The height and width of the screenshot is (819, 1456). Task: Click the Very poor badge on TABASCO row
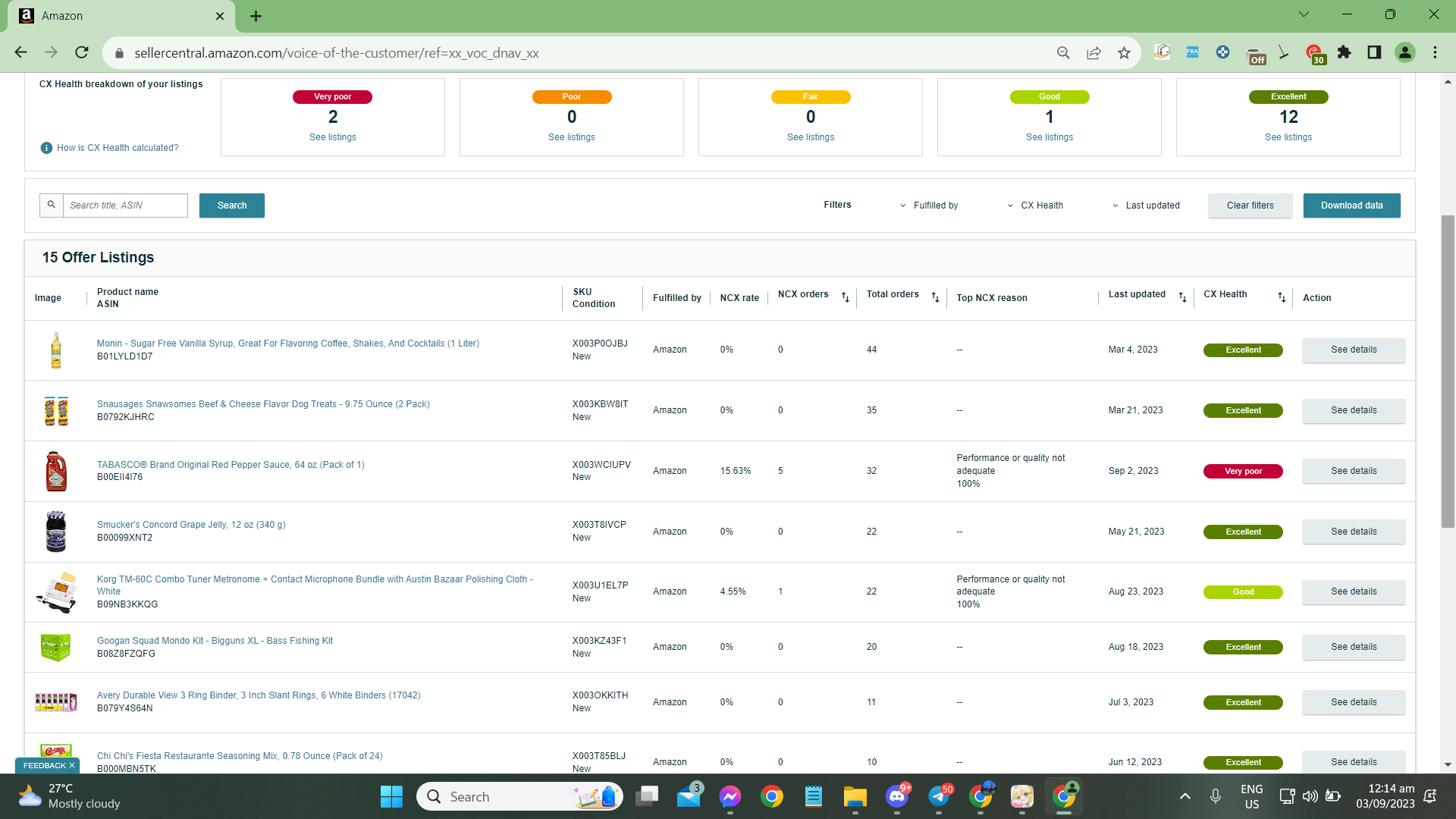[1243, 471]
